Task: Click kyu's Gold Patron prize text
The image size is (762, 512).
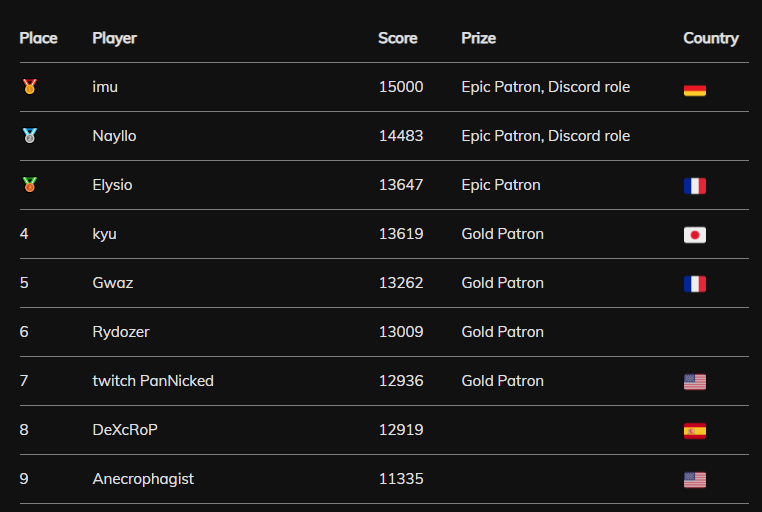Action: pyautogui.click(x=502, y=234)
